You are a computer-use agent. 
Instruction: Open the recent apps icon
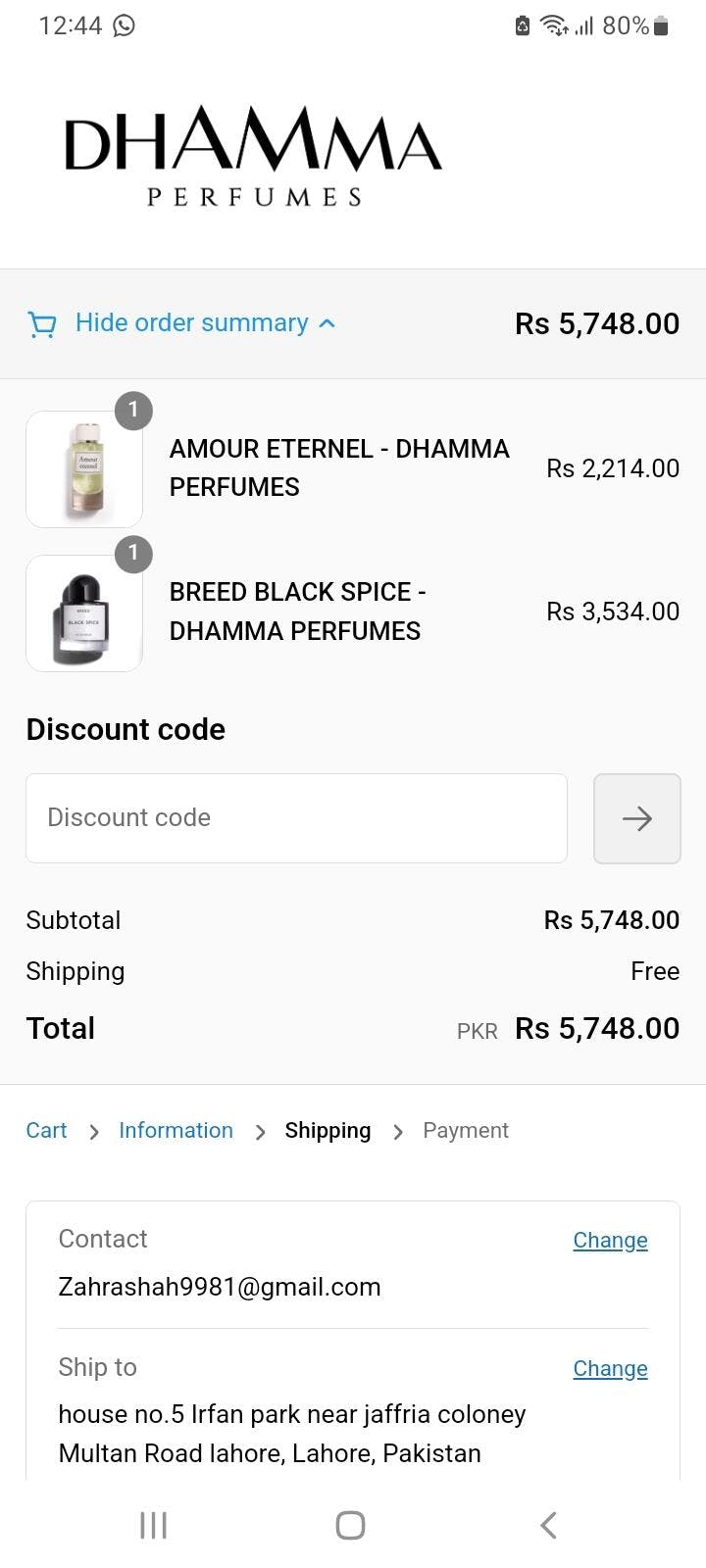point(154,1525)
